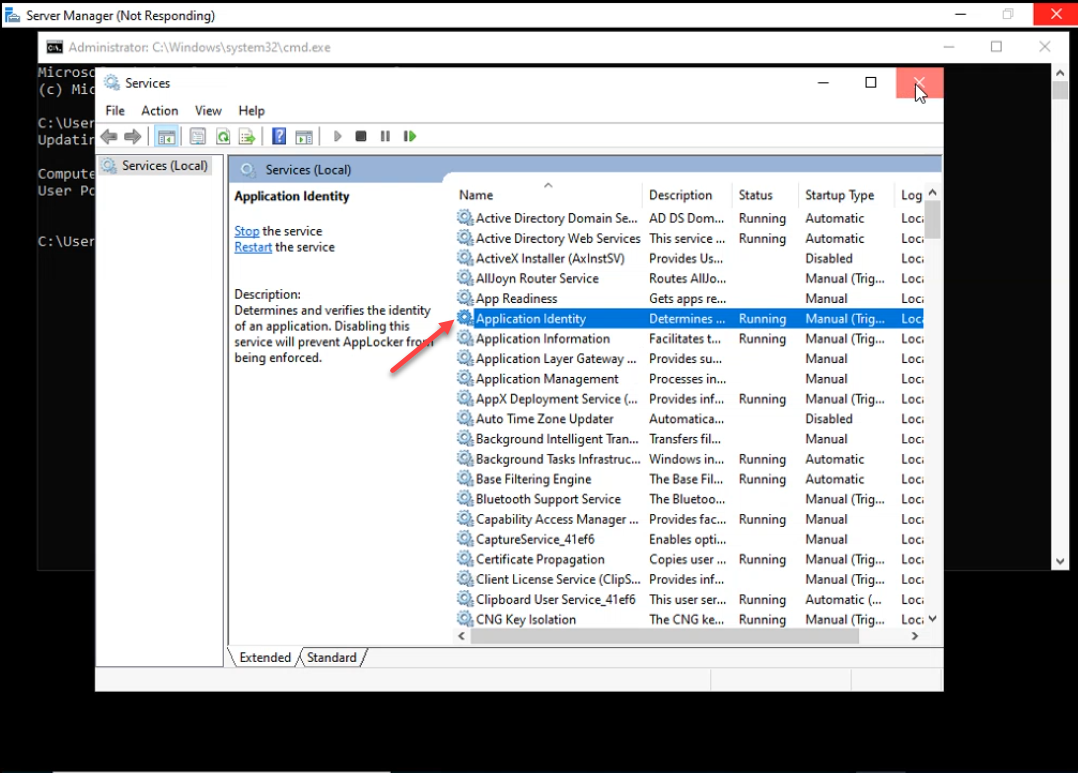
Task: Select Capability Access Manager service
Action: tap(690, 519)
